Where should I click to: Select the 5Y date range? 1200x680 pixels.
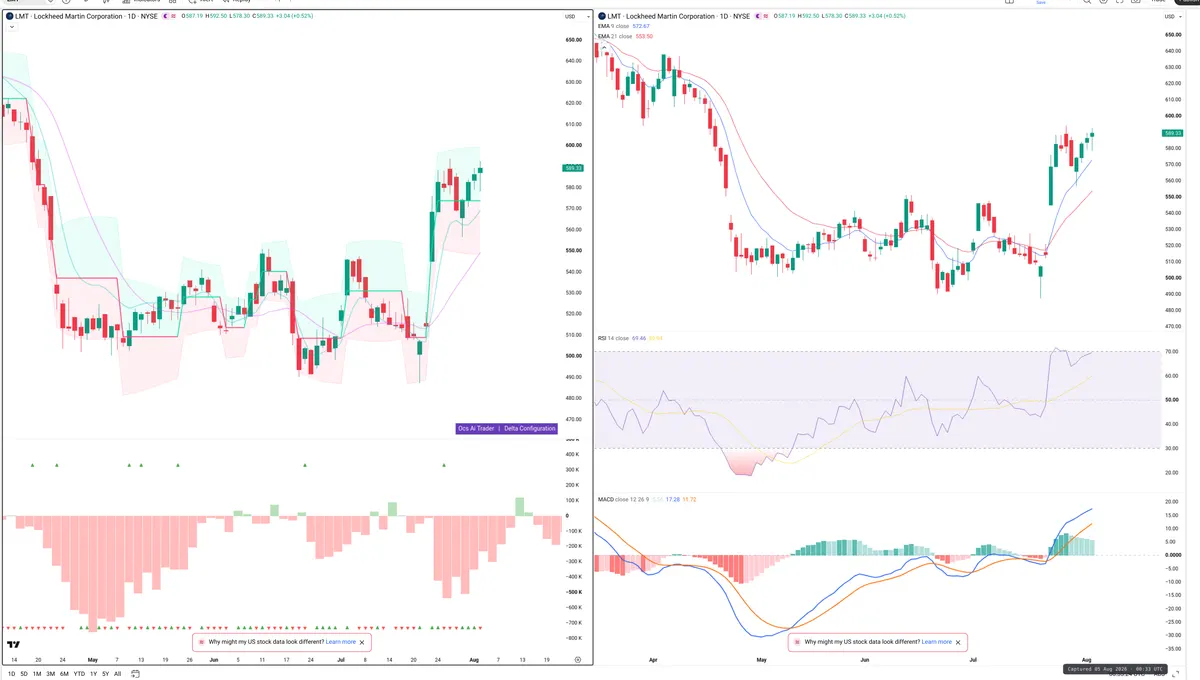pyautogui.click(x=105, y=674)
